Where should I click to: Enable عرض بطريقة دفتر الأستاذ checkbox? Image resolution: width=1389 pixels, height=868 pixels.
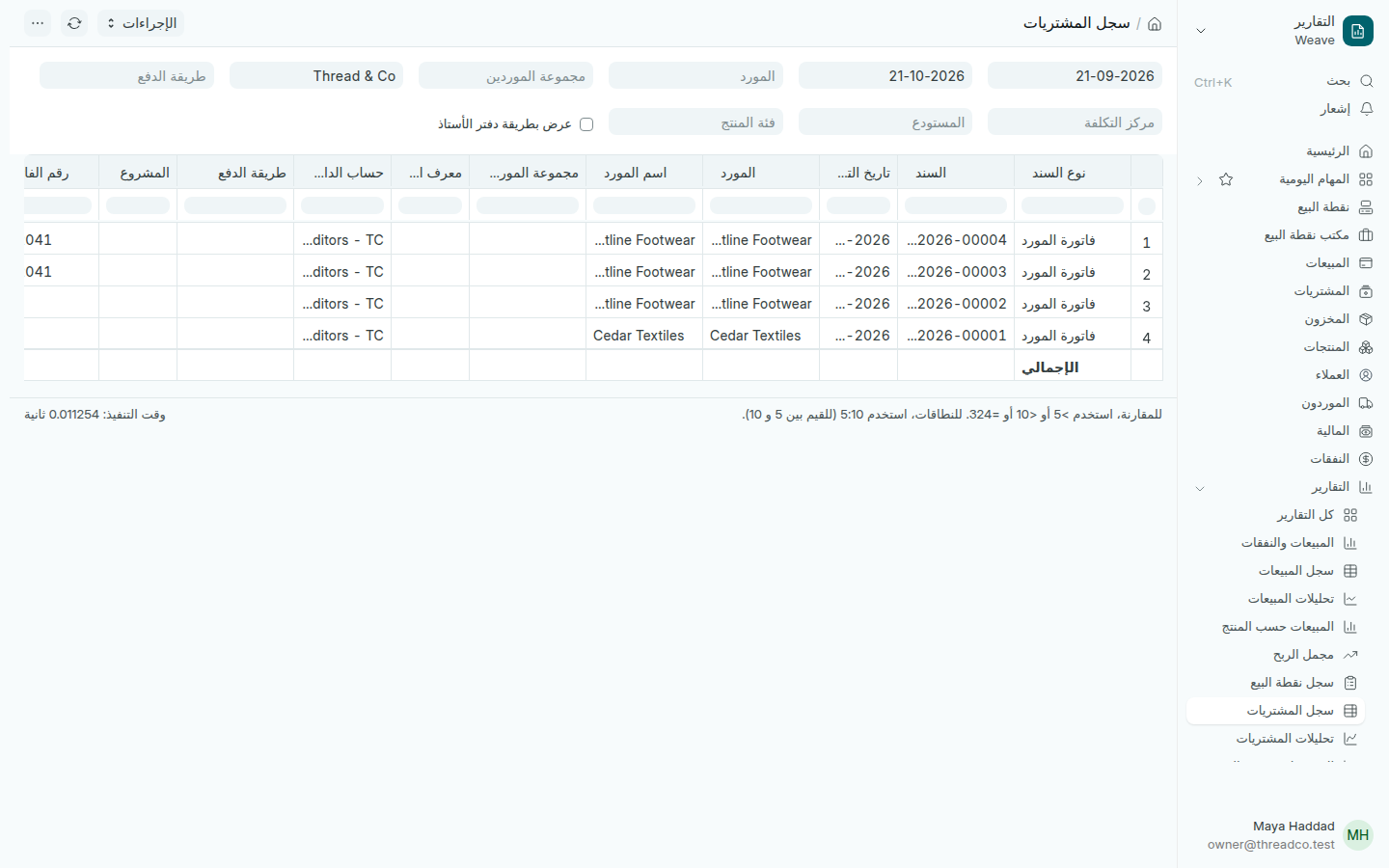[x=586, y=124]
